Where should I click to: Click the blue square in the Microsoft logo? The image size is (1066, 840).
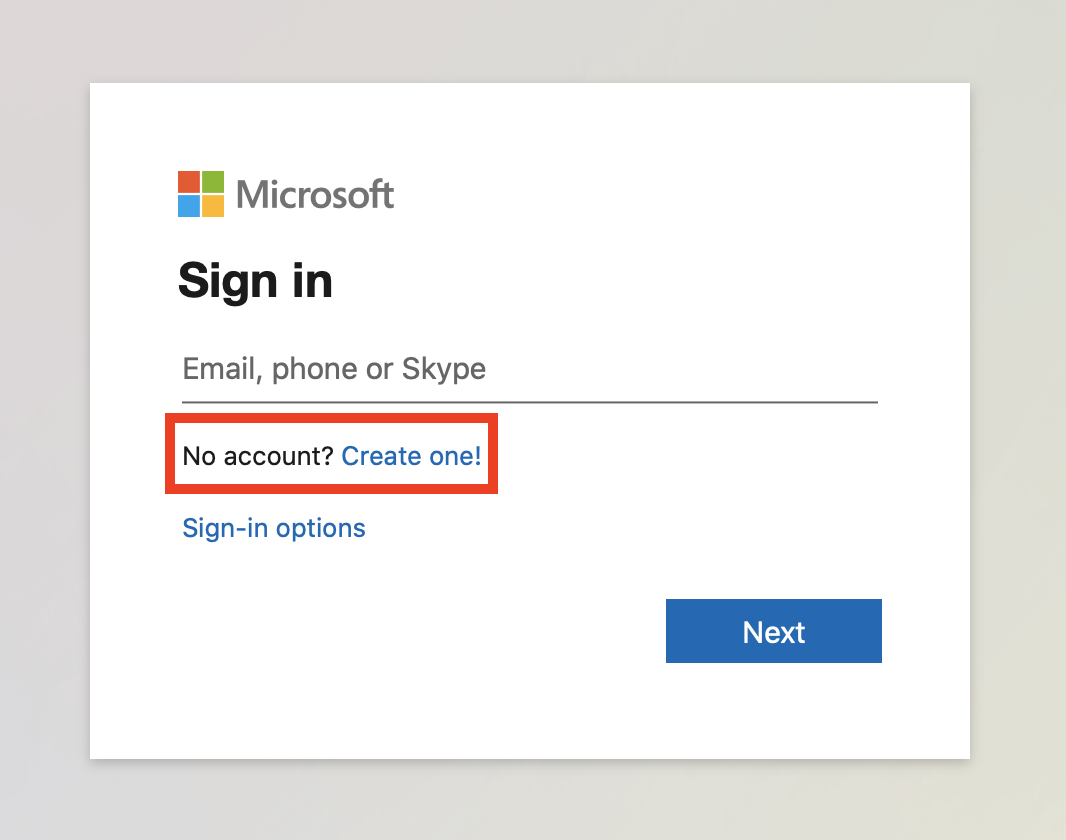point(189,206)
